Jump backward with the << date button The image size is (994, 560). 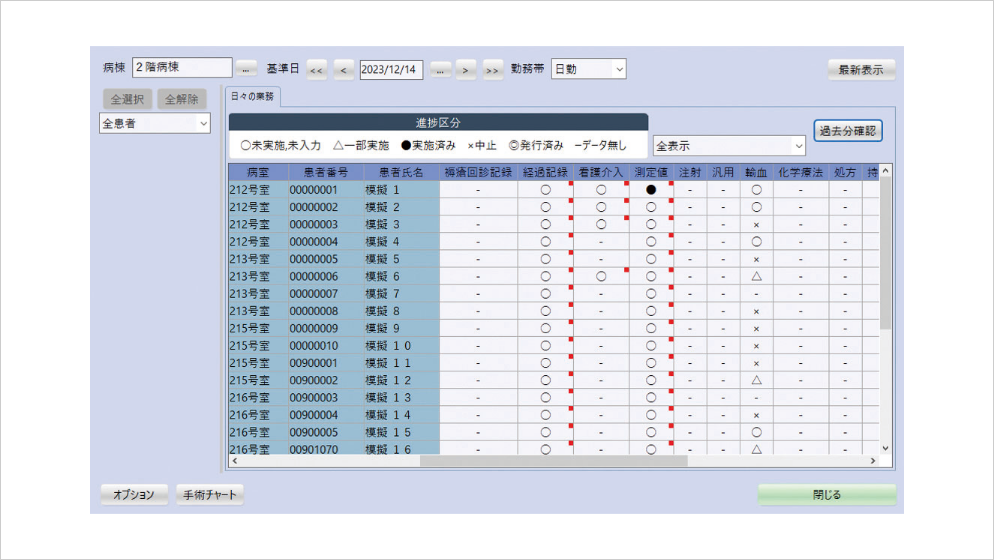click(317, 70)
